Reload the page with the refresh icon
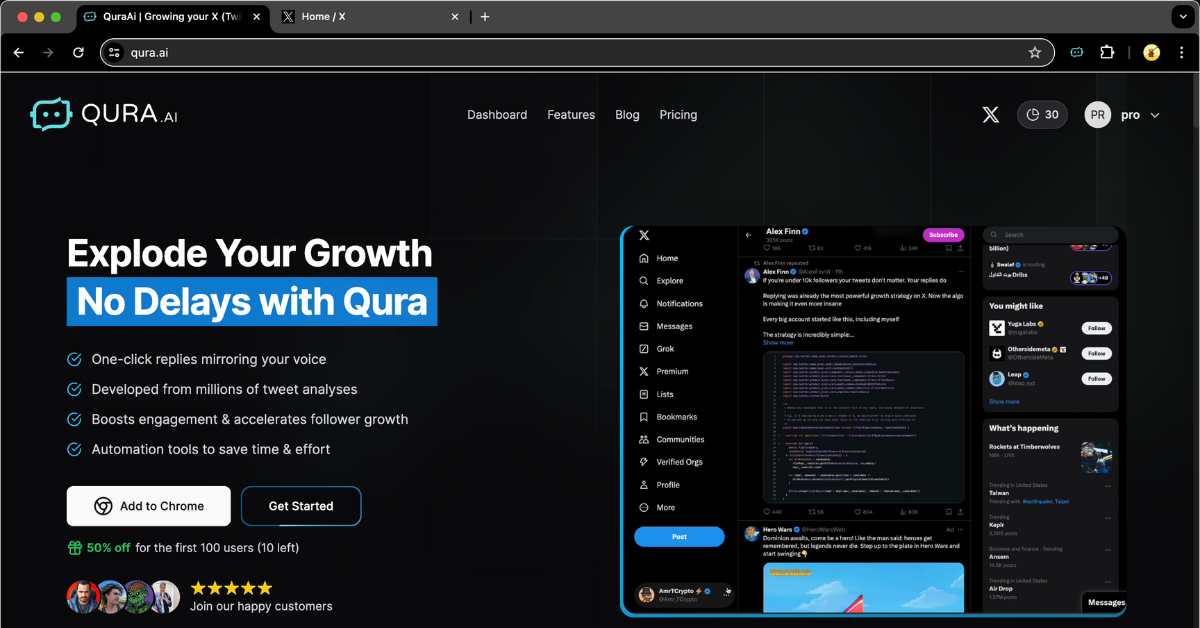The image size is (1200, 628). pos(78,52)
